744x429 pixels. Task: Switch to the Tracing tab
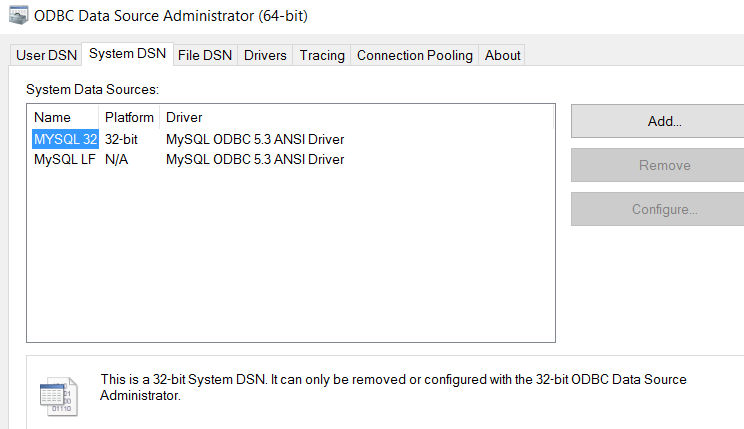[322, 55]
